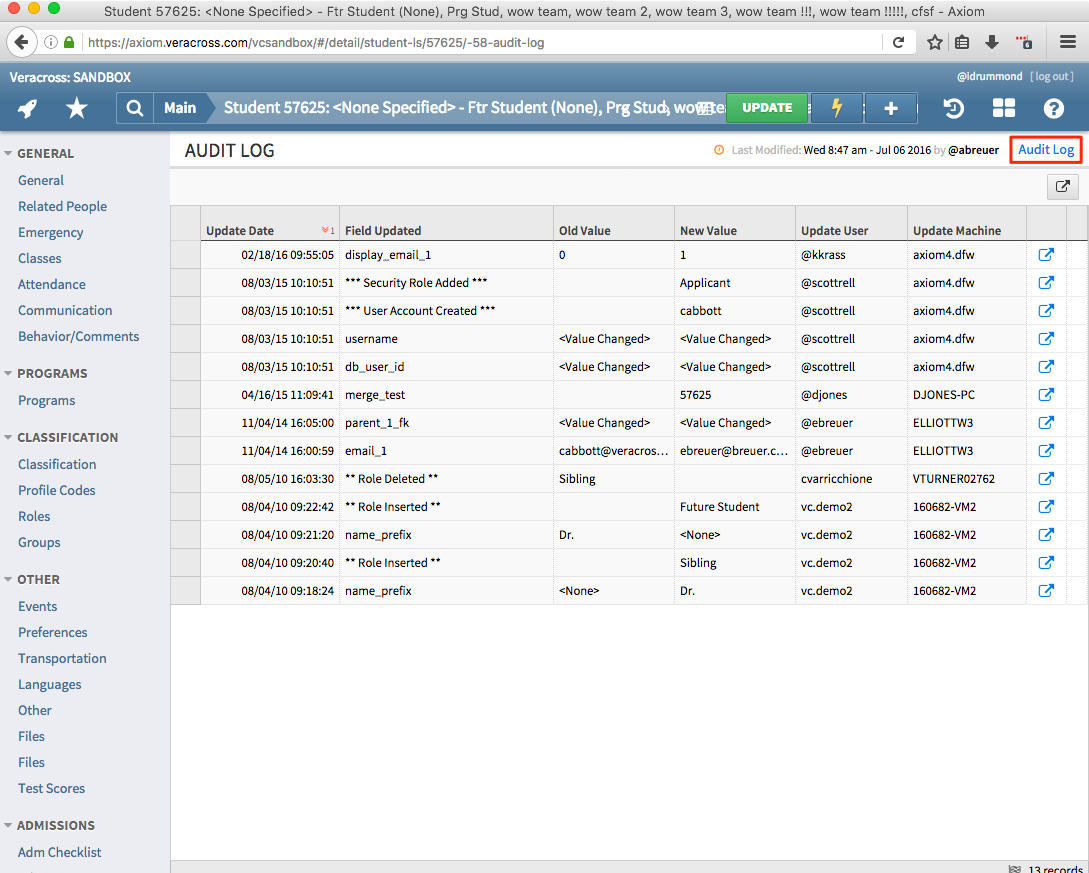Click the horizontal scrollbar below the grid
This screenshot has width=1089, height=873.
pyautogui.click(x=600, y=859)
